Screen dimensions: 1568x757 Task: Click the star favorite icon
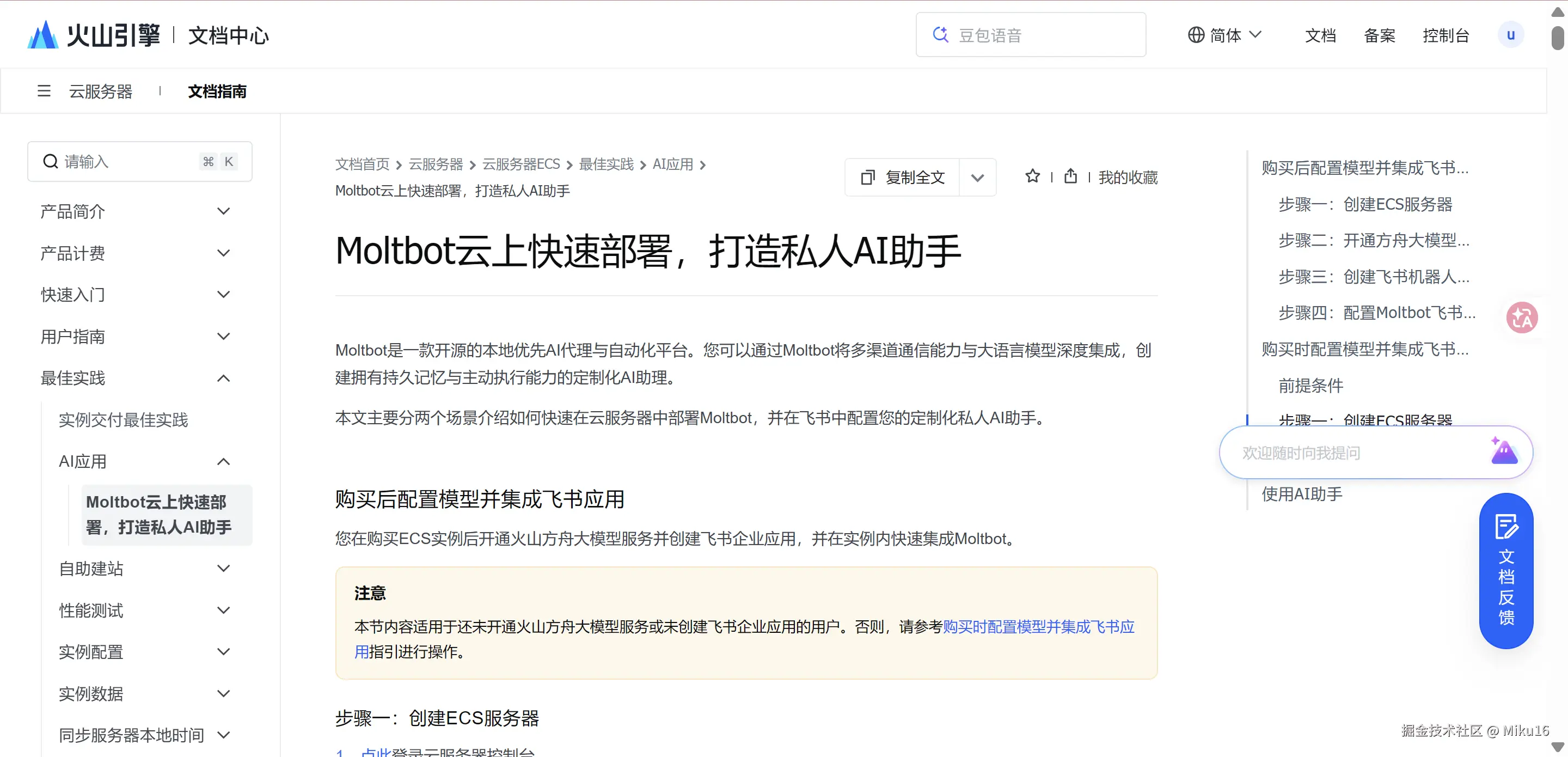[1032, 176]
